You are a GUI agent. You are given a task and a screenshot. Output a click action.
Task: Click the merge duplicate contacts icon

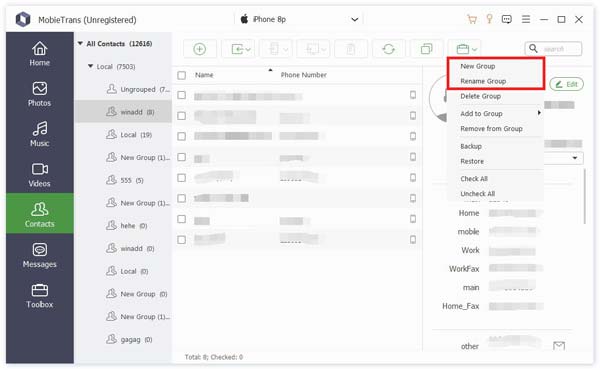pyautogui.click(x=426, y=49)
